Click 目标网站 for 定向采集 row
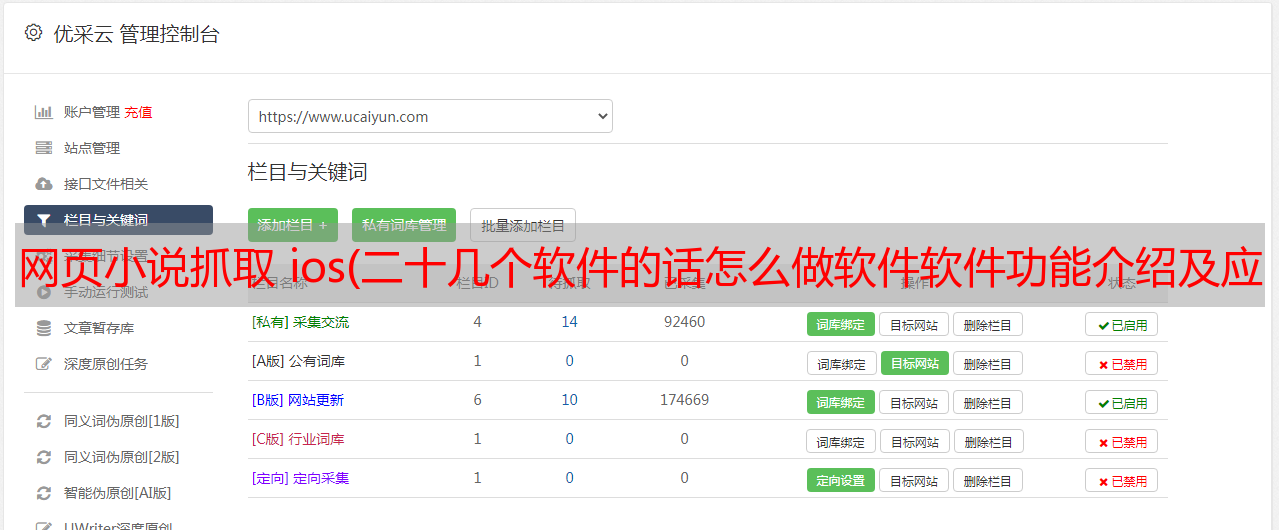 point(915,480)
